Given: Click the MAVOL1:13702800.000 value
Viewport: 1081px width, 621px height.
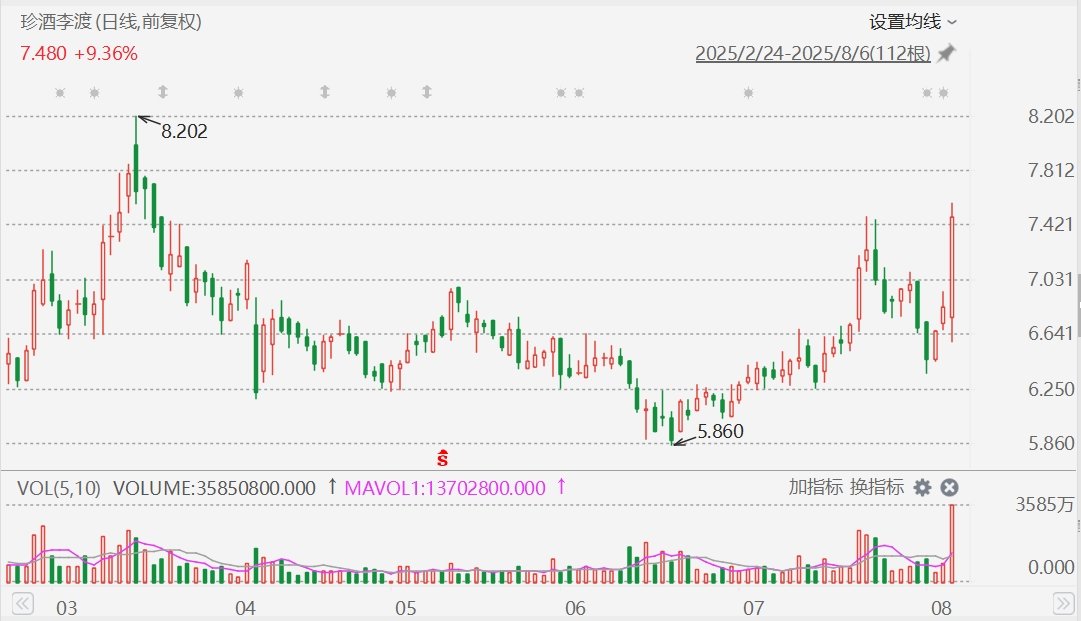Looking at the screenshot, I should 445,488.
